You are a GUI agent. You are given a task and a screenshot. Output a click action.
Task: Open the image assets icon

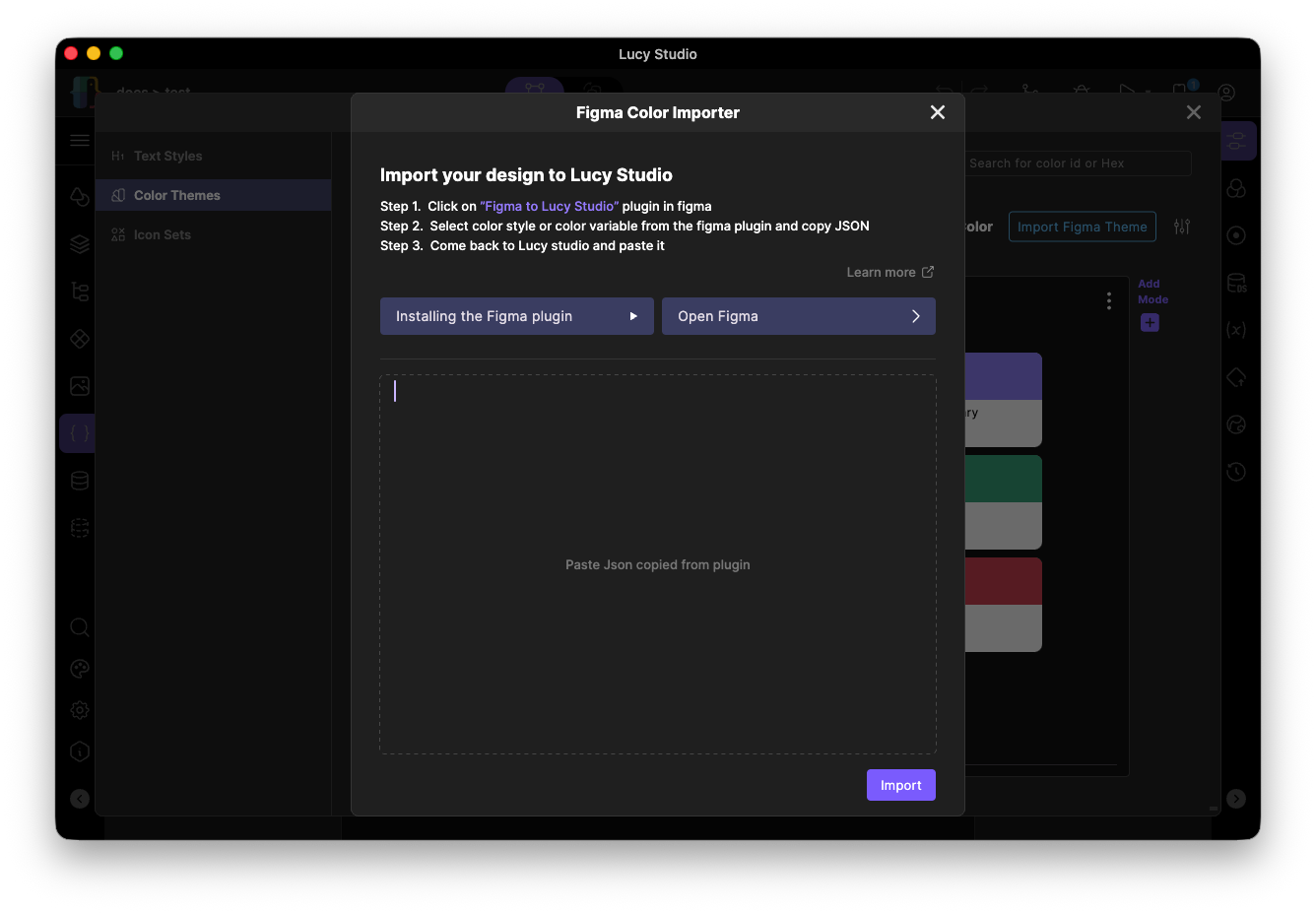point(80,386)
